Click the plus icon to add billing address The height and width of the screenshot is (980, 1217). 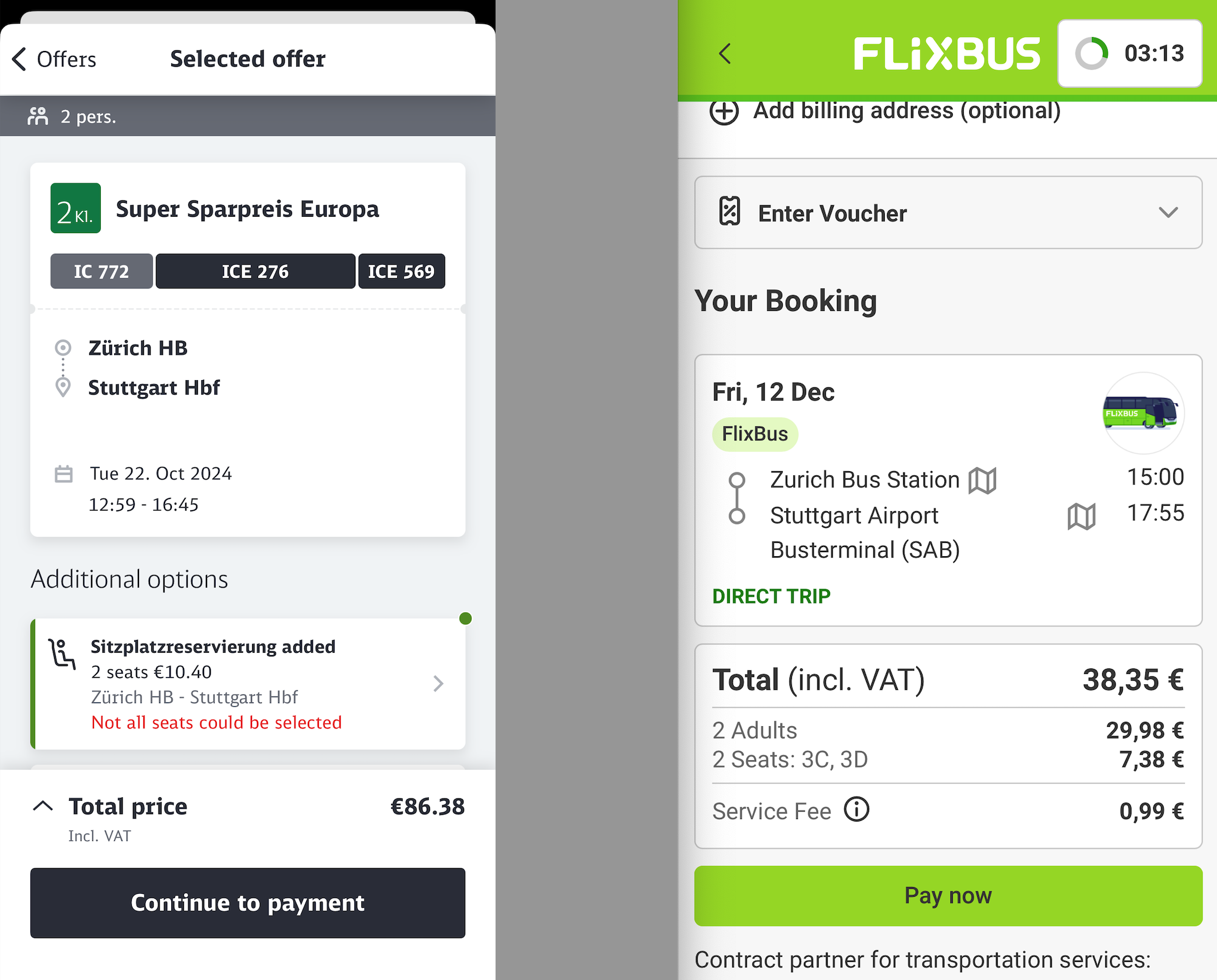click(723, 112)
